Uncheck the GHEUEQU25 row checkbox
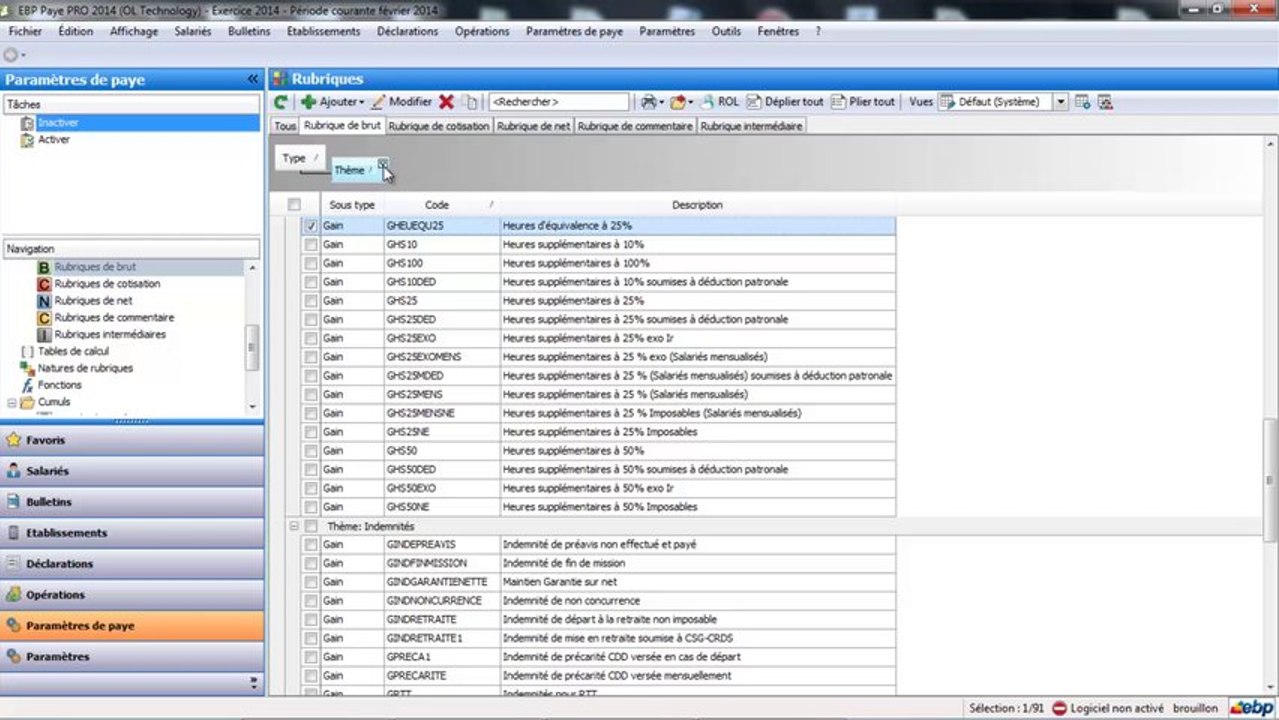The width and height of the screenshot is (1279, 720). tap(311, 227)
